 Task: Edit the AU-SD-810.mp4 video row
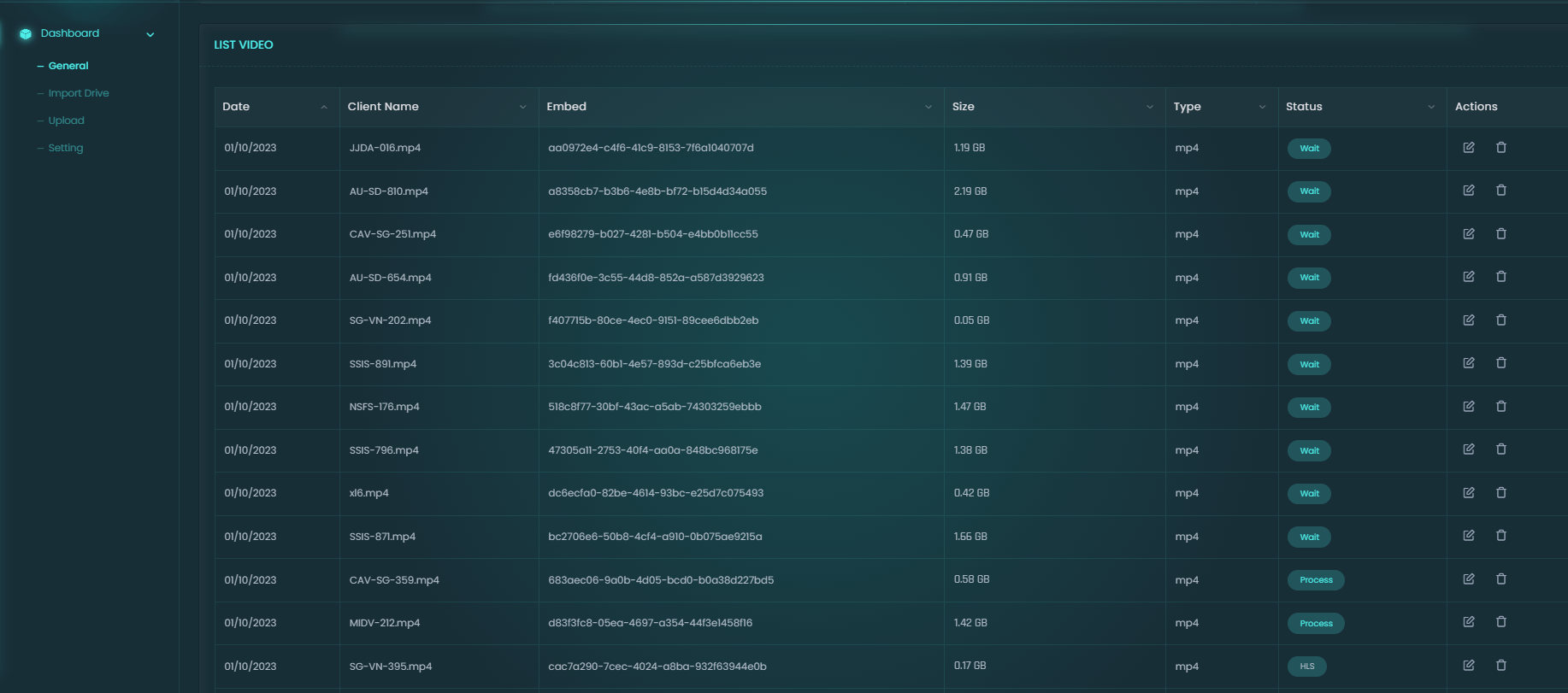click(1469, 191)
